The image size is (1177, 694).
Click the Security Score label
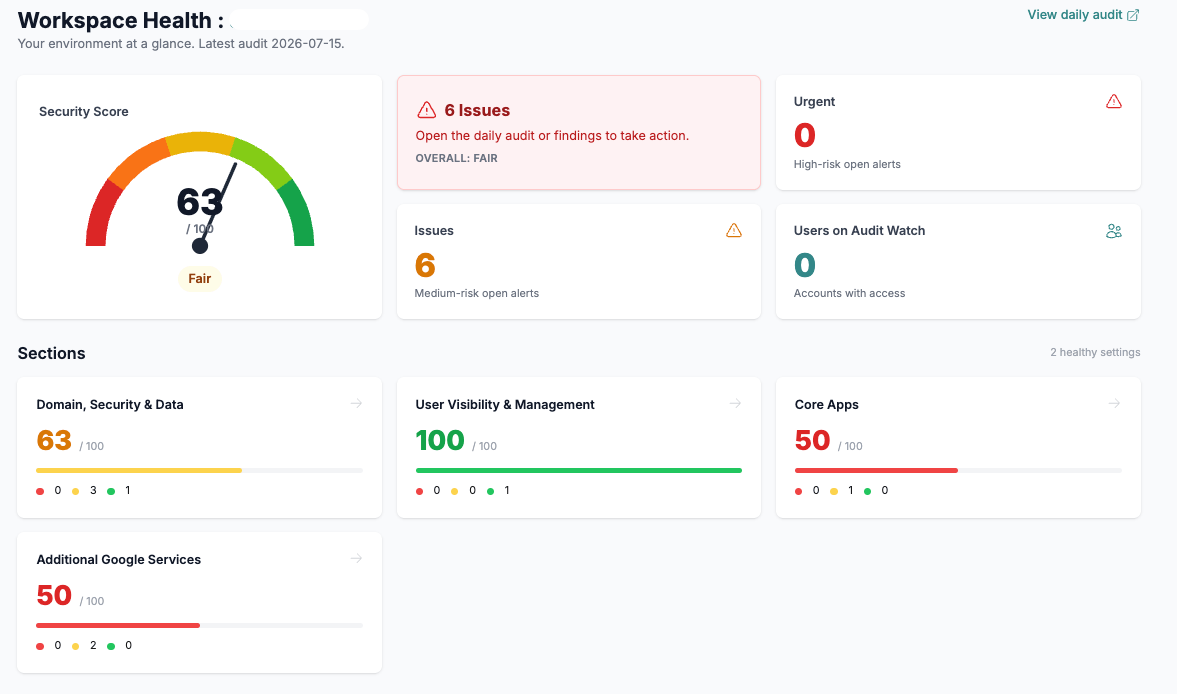click(x=83, y=112)
